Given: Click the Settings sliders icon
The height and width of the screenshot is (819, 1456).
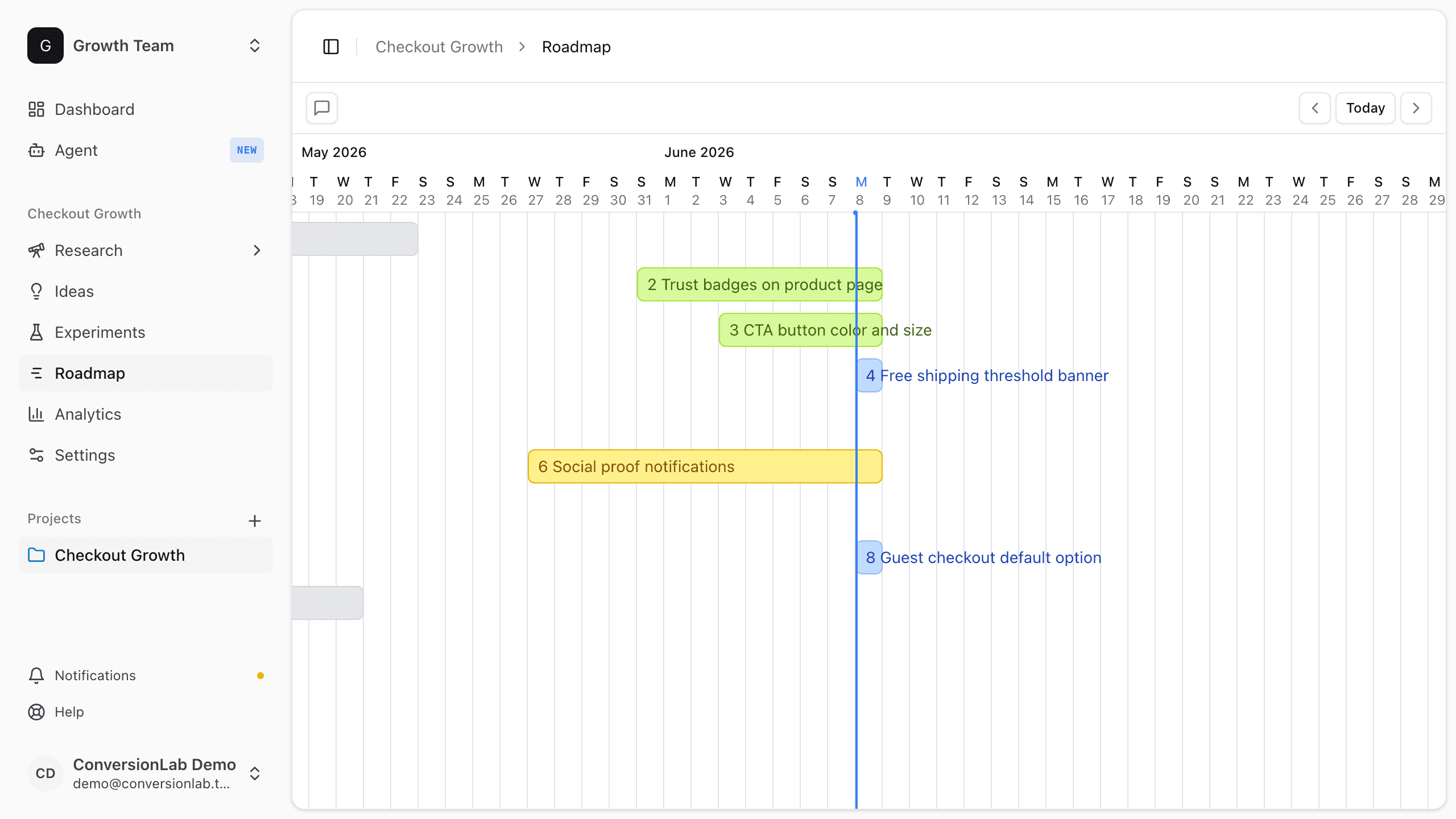Looking at the screenshot, I should (x=36, y=455).
